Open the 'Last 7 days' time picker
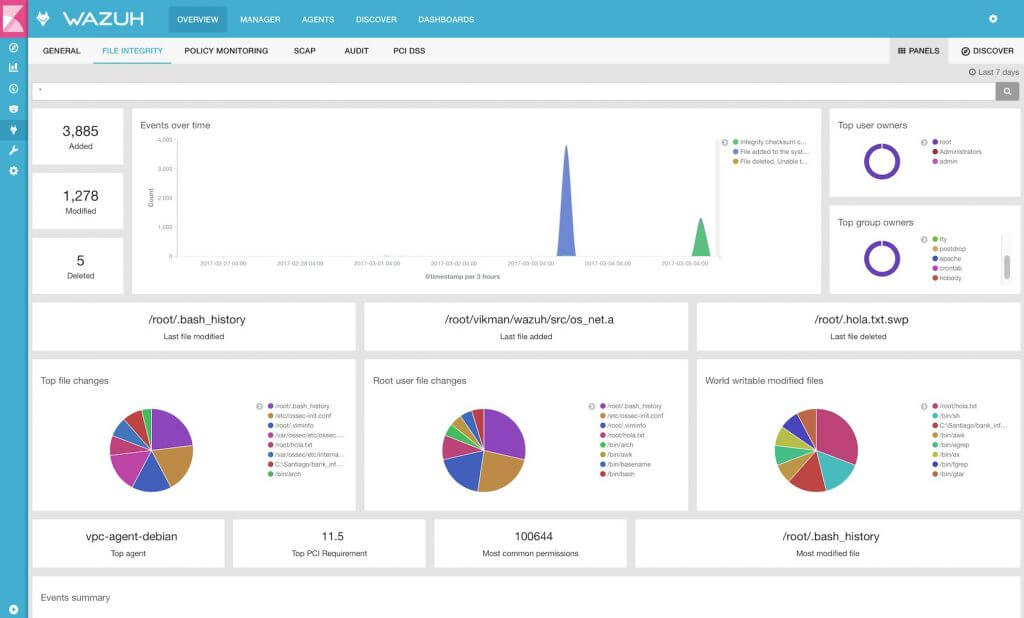Image resolution: width=1024 pixels, height=618 pixels. pos(994,72)
